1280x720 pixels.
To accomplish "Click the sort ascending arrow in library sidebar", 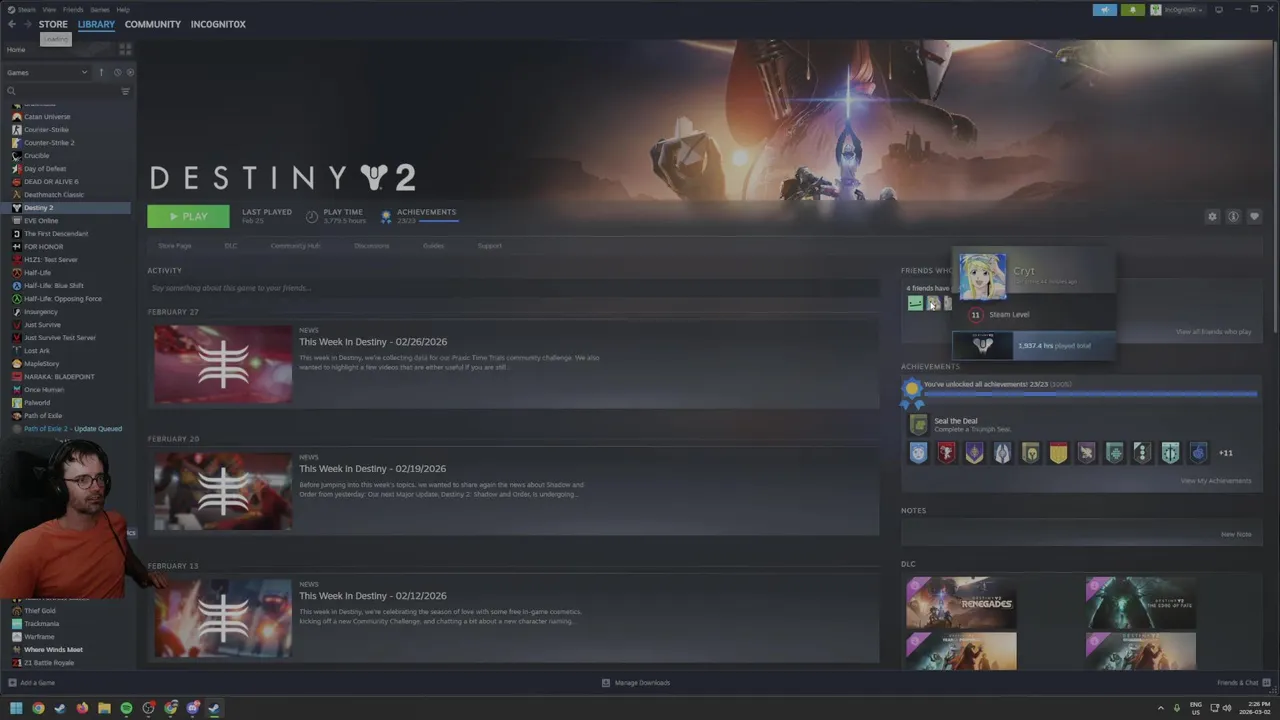I will pyautogui.click(x=100, y=72).
